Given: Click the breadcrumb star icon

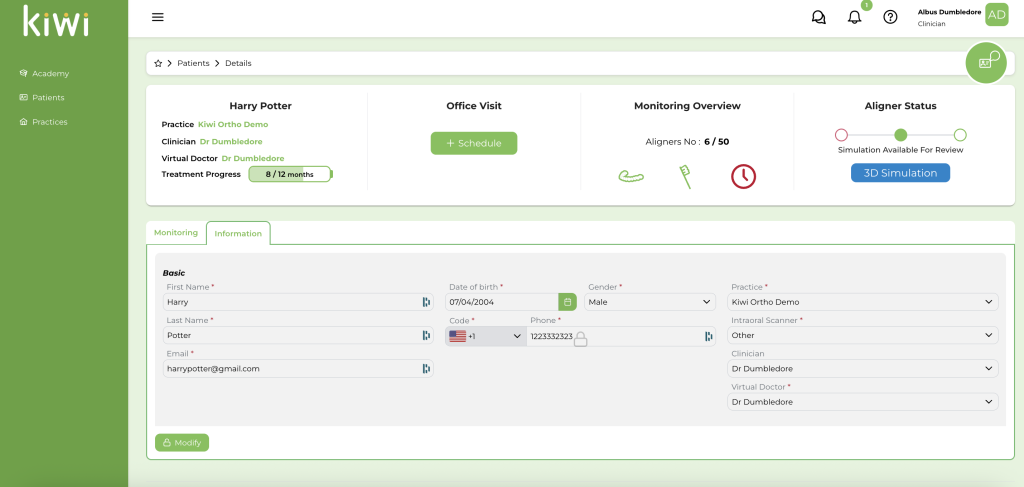Looking at the screenshot, I should coord(158,63).
